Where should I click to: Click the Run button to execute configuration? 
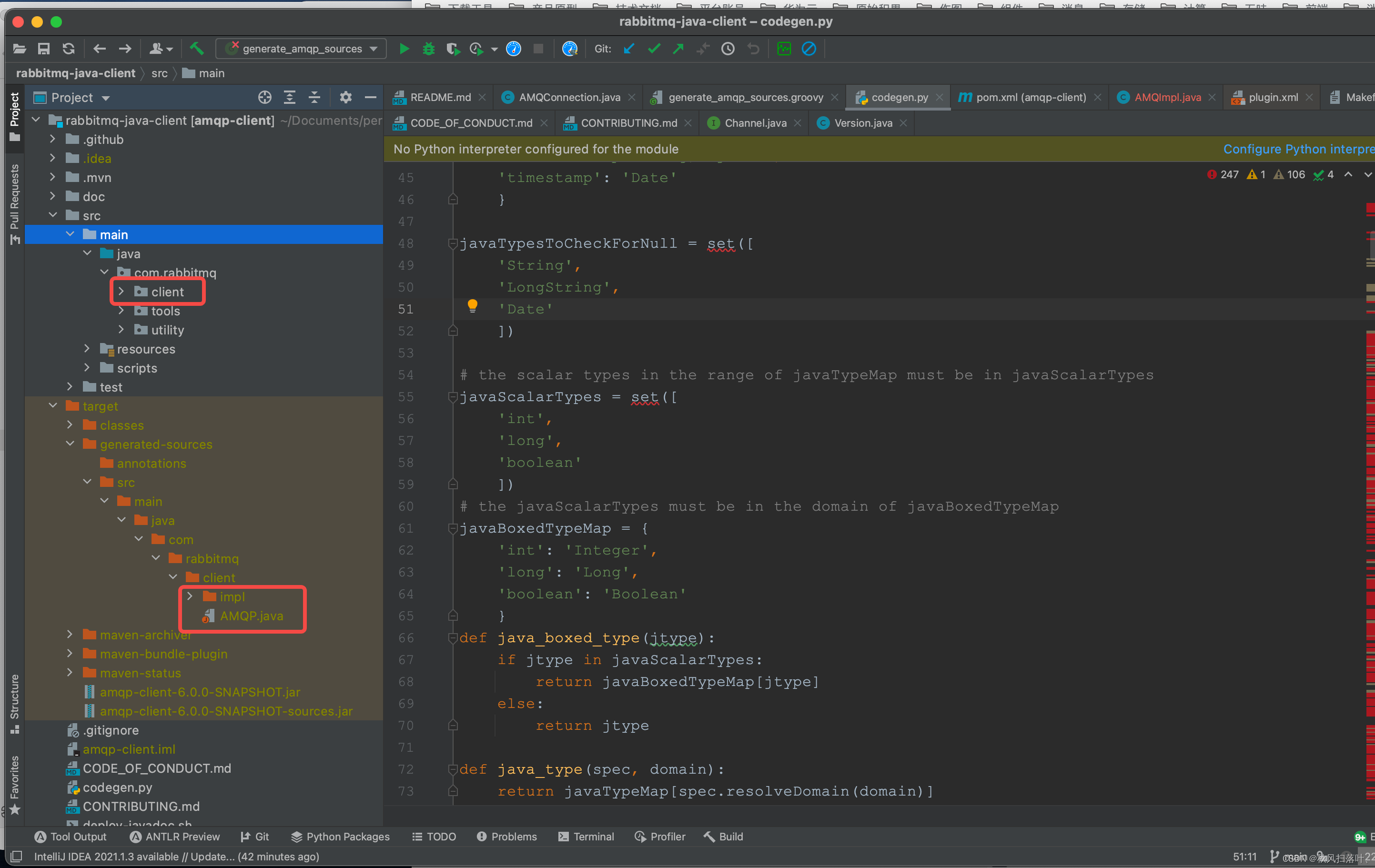401,49
